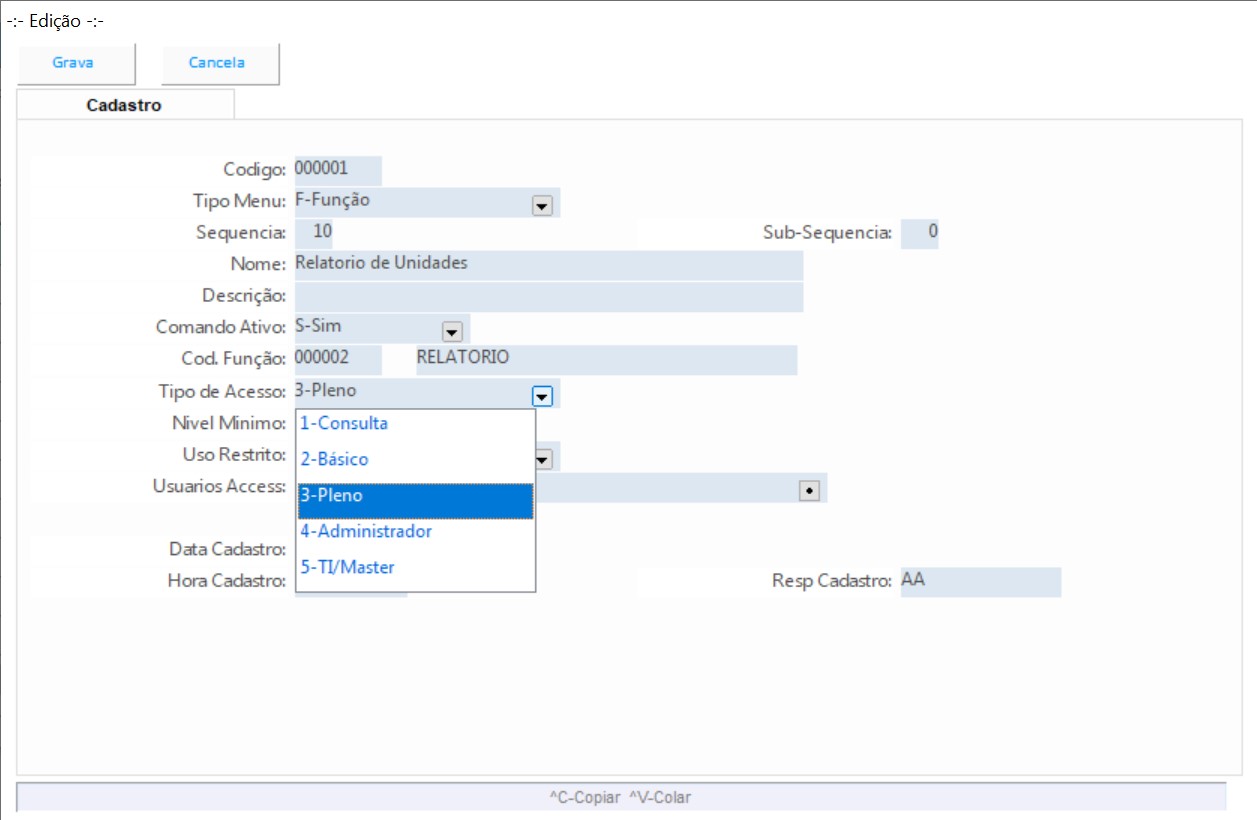
Task: Click the Grava button
Action: pyautogui.click(x=73, y=63)
